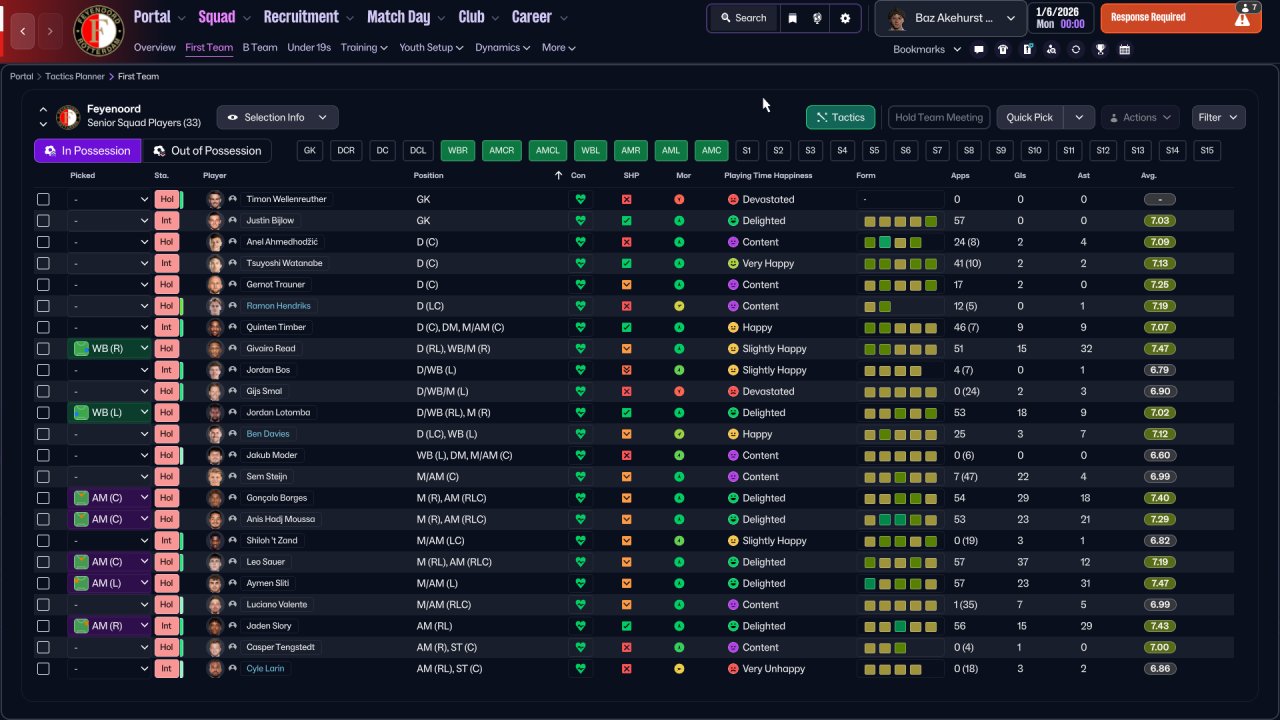Open the Actions dropdown

pyautogui.click(x=1140, y=117)
